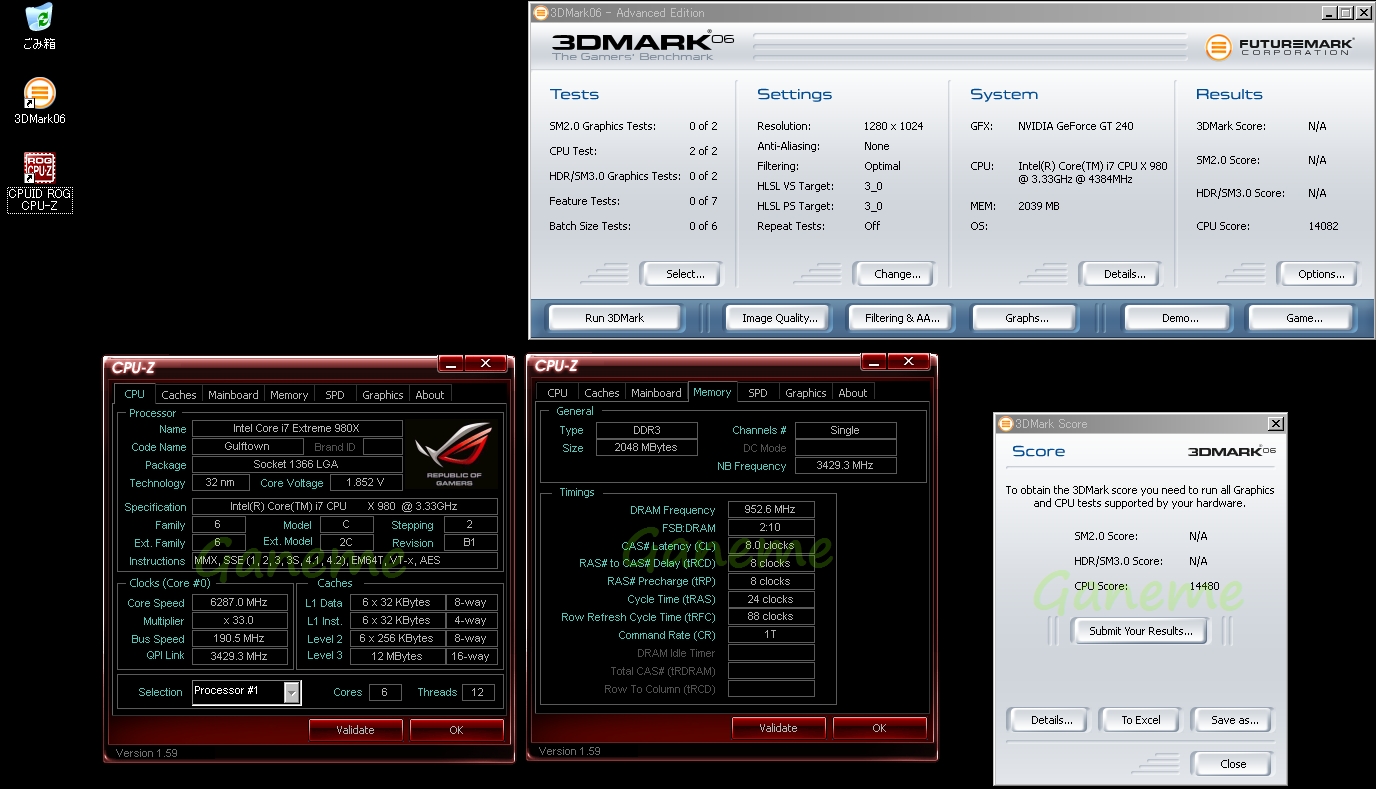The image size is (1376, 789).
Task: Open Graphics tab in memory-timings CPU-Z window
Action: (806, 393)
